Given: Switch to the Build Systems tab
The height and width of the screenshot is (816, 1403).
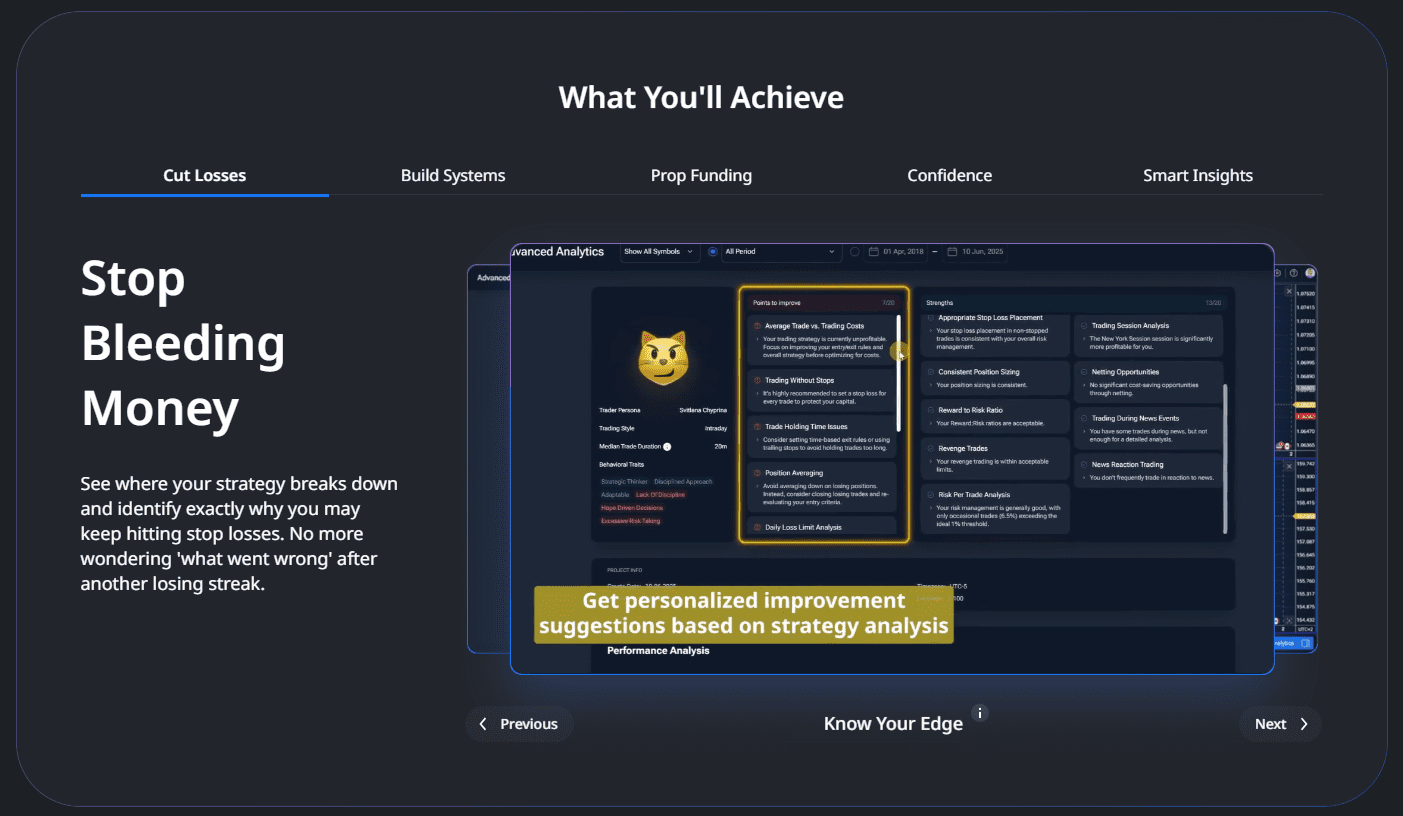Looking at the screenshot, I should tap(453, 176).
